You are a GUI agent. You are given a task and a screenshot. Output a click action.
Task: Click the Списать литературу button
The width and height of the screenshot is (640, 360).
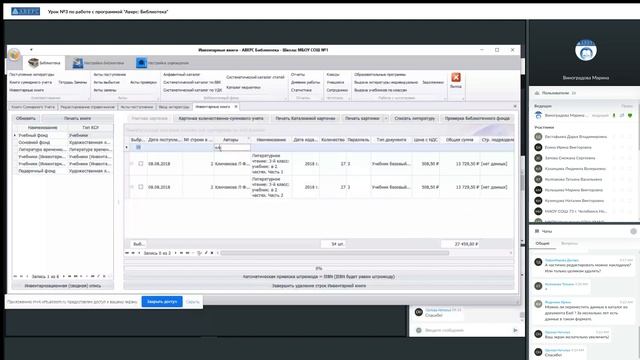click(415, 118)
